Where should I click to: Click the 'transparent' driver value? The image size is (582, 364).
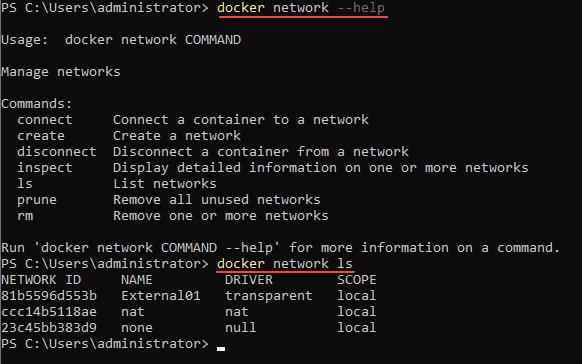[x=269, y=296]
